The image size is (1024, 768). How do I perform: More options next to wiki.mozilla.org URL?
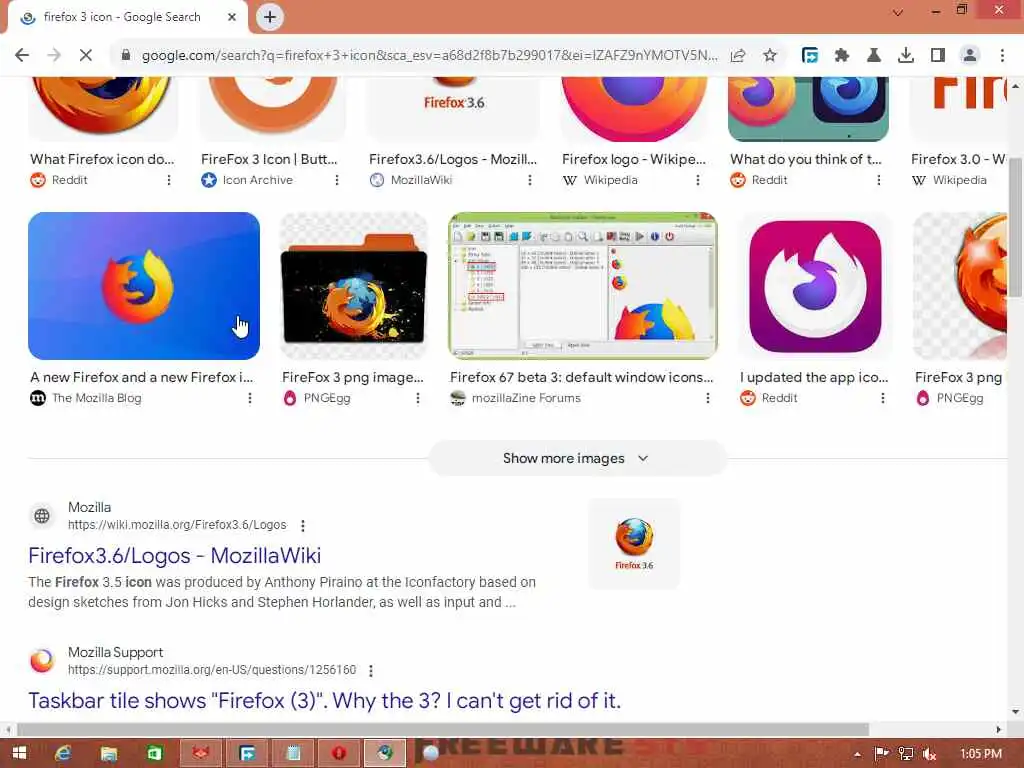point(302,526)
